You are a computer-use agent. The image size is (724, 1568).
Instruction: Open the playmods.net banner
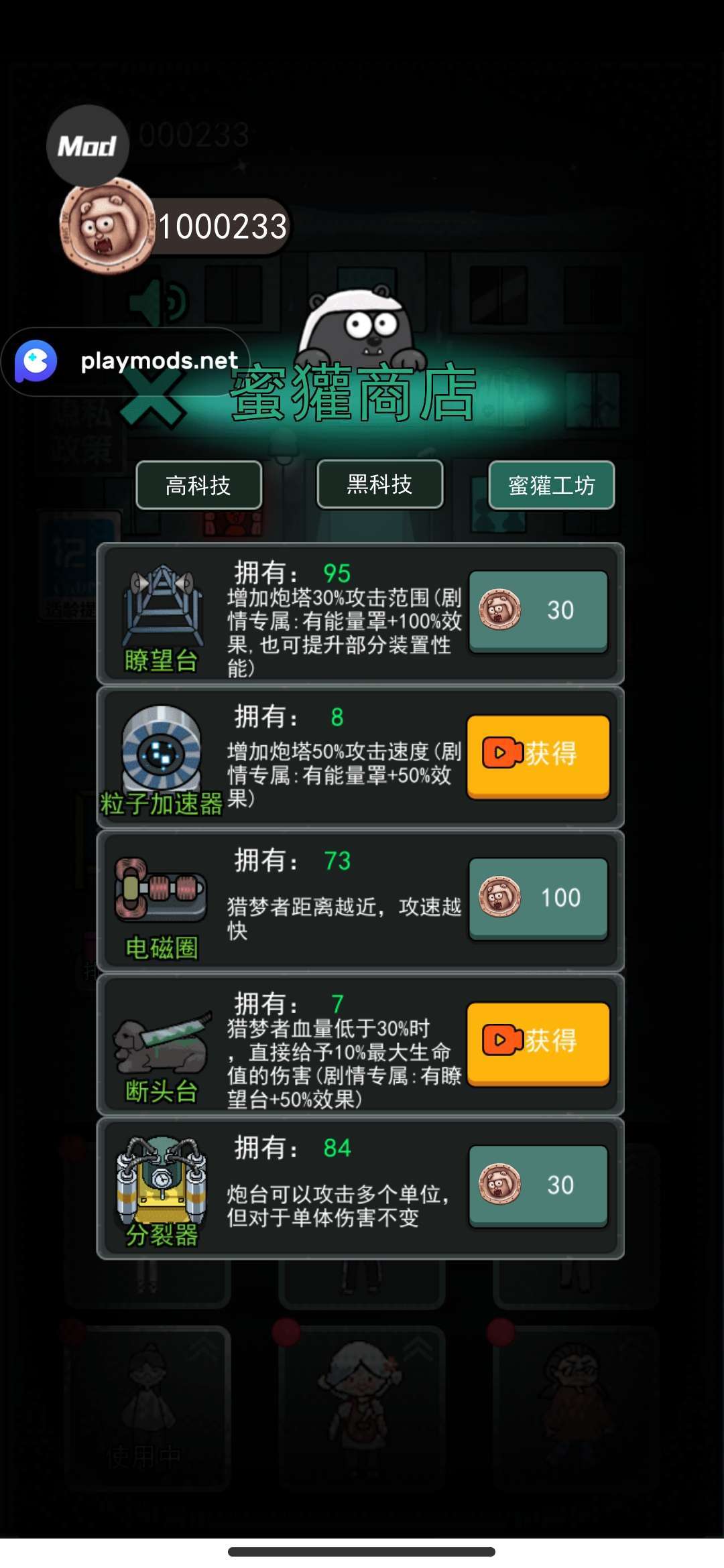126,361
